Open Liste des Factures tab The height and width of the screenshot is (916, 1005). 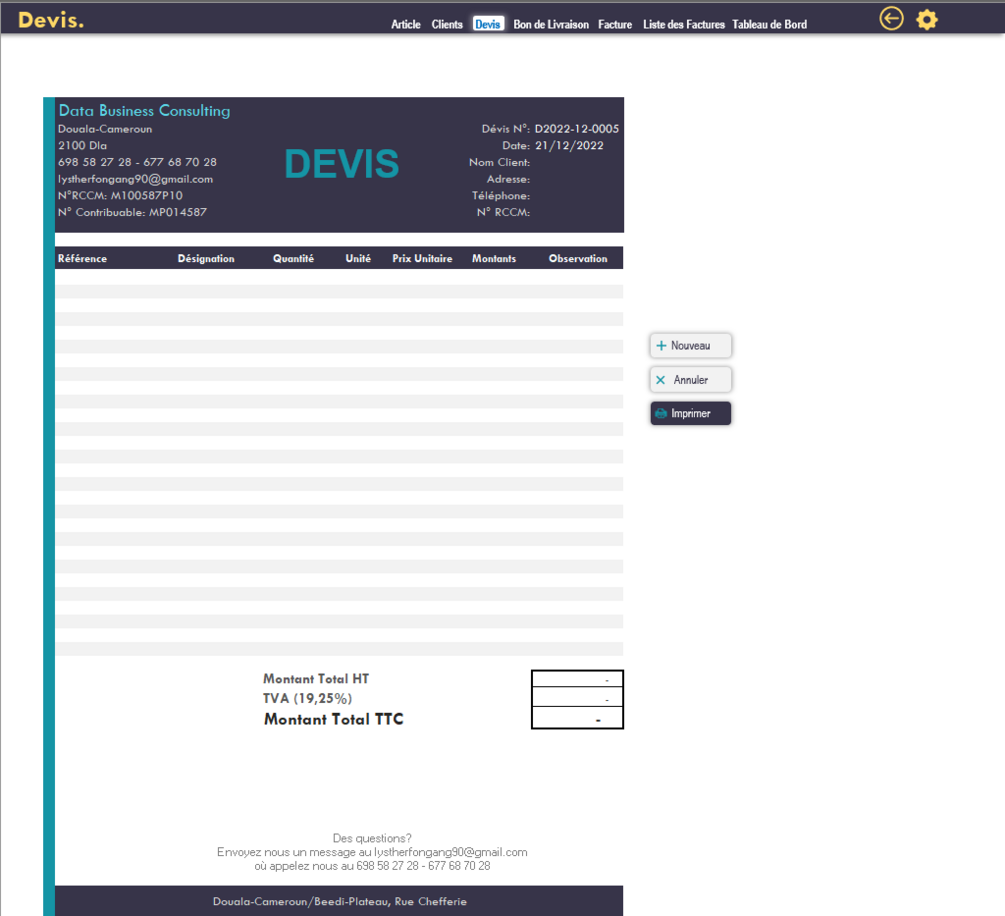coord(683,24)
